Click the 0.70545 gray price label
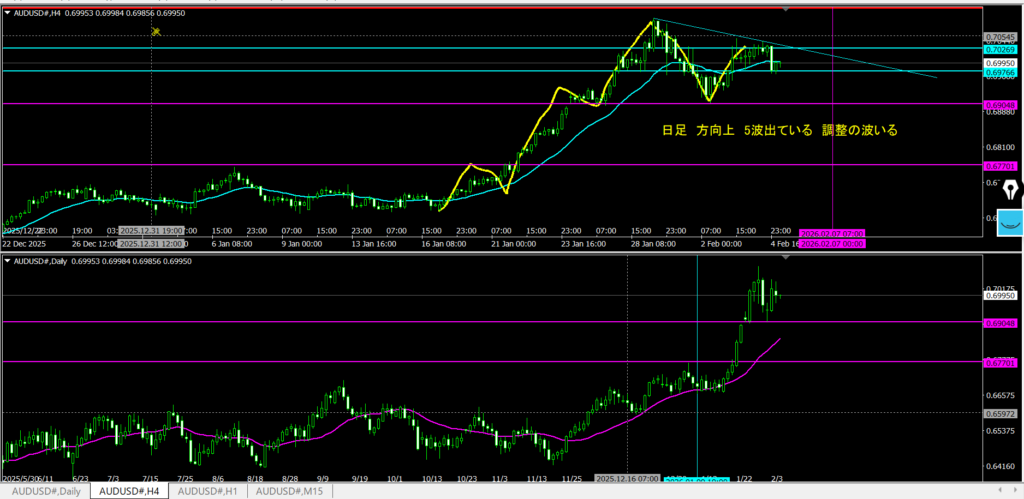Screen dimensions: 1024x499 pyautogui.click(x=1000, y=37)
